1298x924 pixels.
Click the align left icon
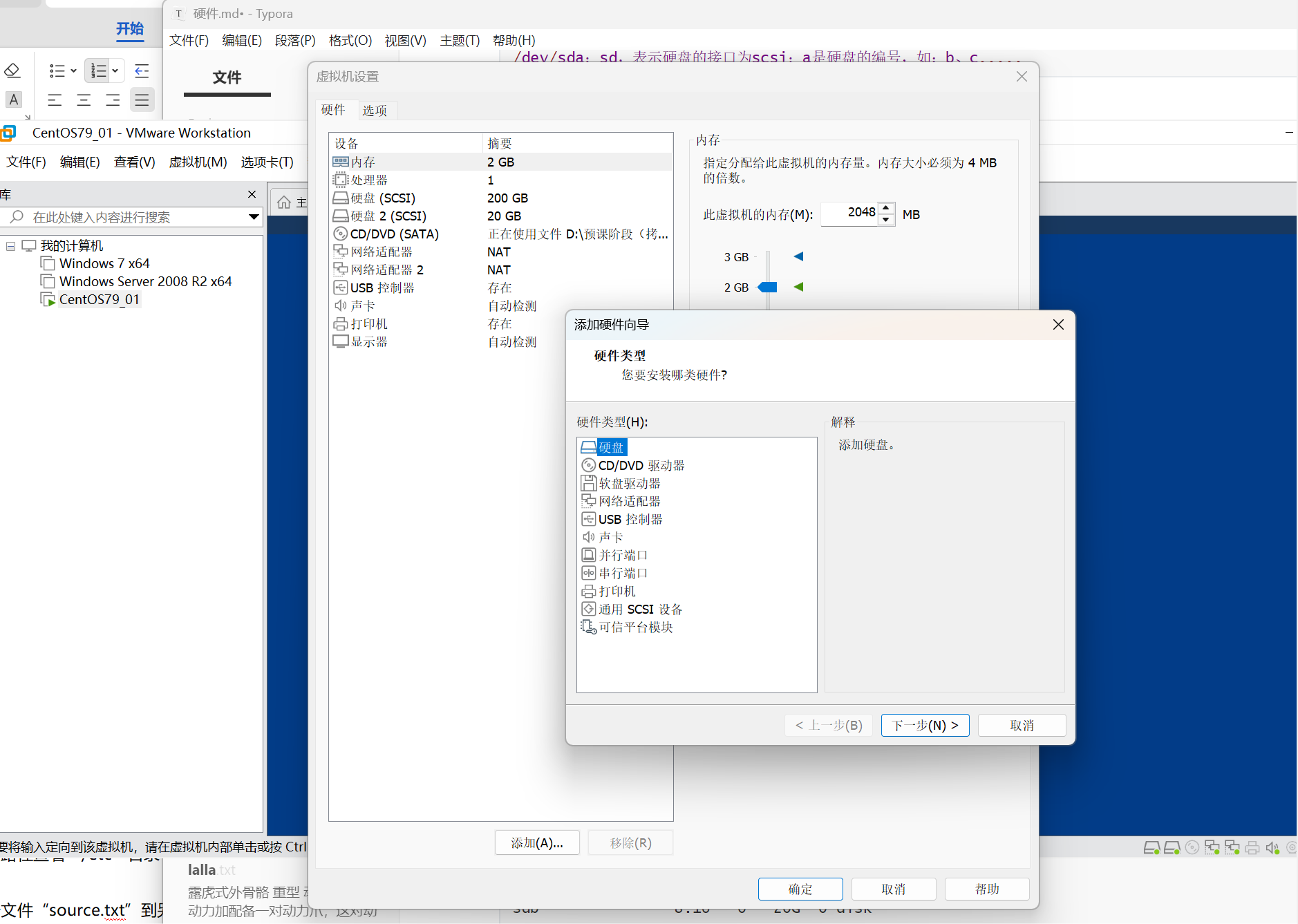click(x=55, y=100)
